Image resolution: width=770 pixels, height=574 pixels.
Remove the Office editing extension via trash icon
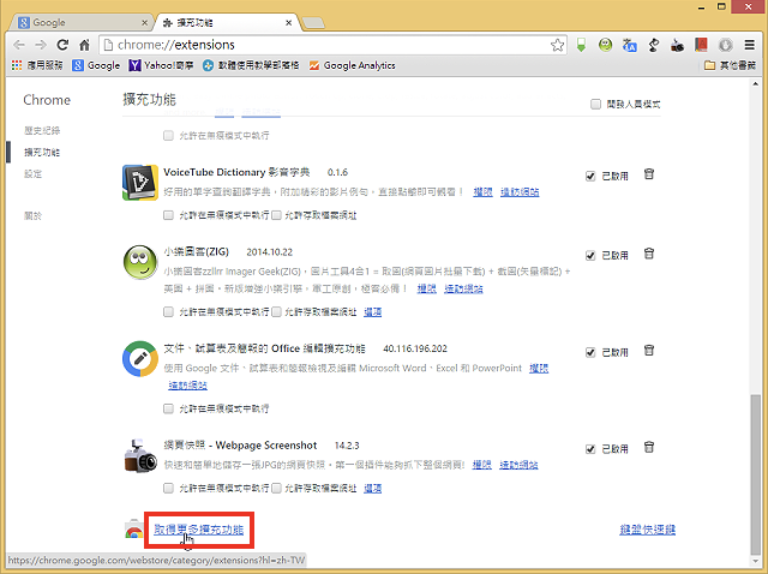tap(649, 351)
